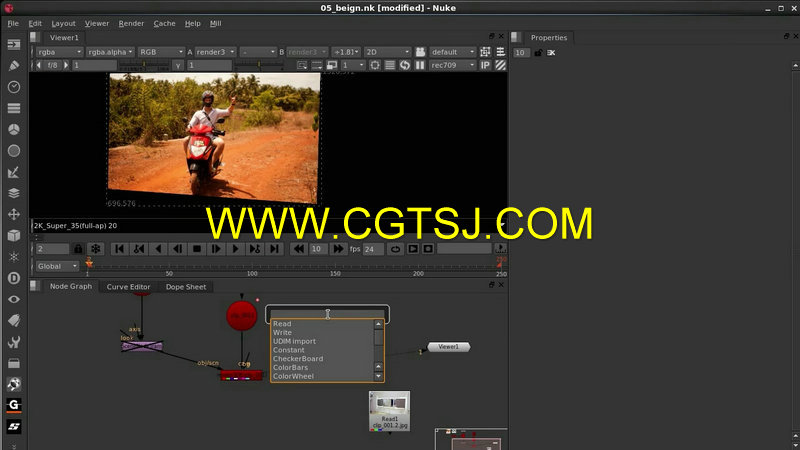
Task: Click the fps value field showing 24
Action: [372, 249]
